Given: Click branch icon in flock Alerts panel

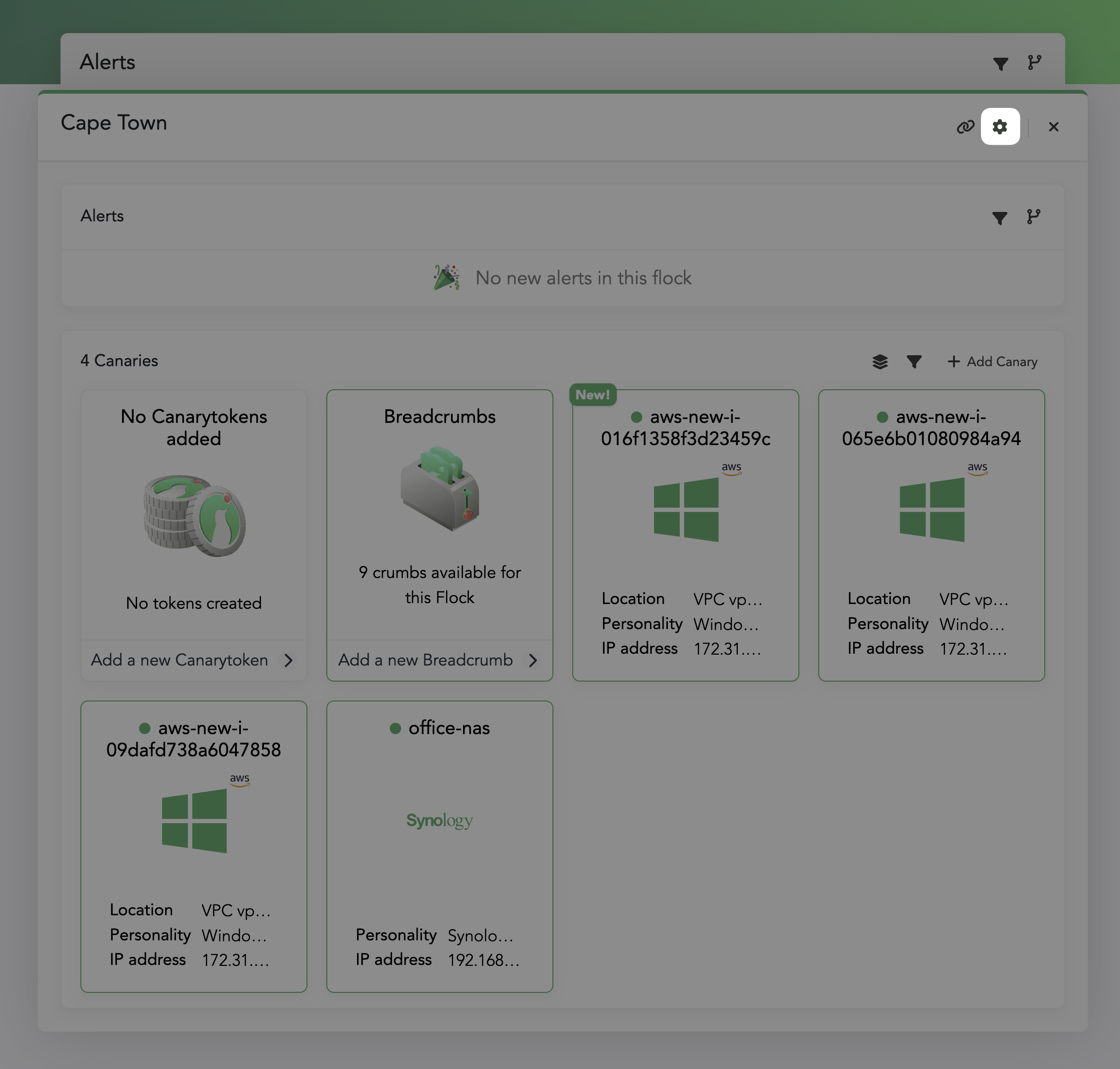Looking at the screenshot, I should tap(1033, 217).
